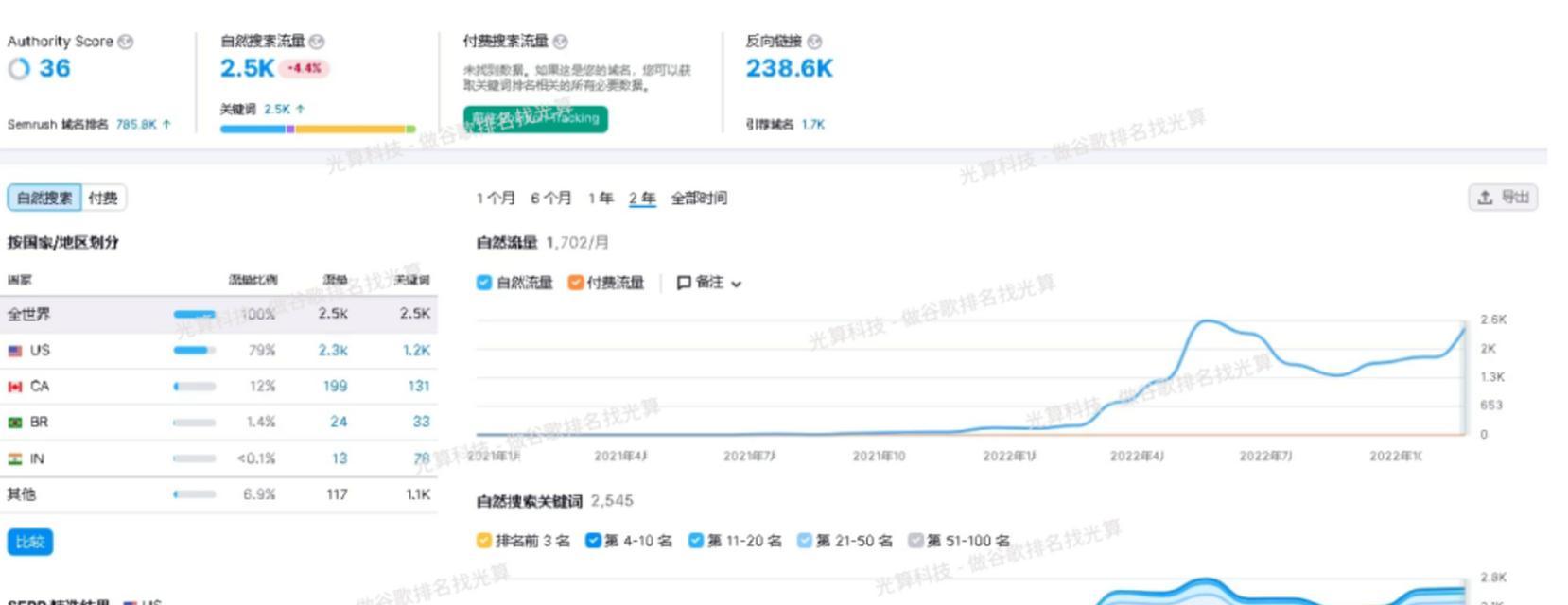Open the 2.5K organic traffic value
This screenshot has width=1568, height=605.
(247, 69)
